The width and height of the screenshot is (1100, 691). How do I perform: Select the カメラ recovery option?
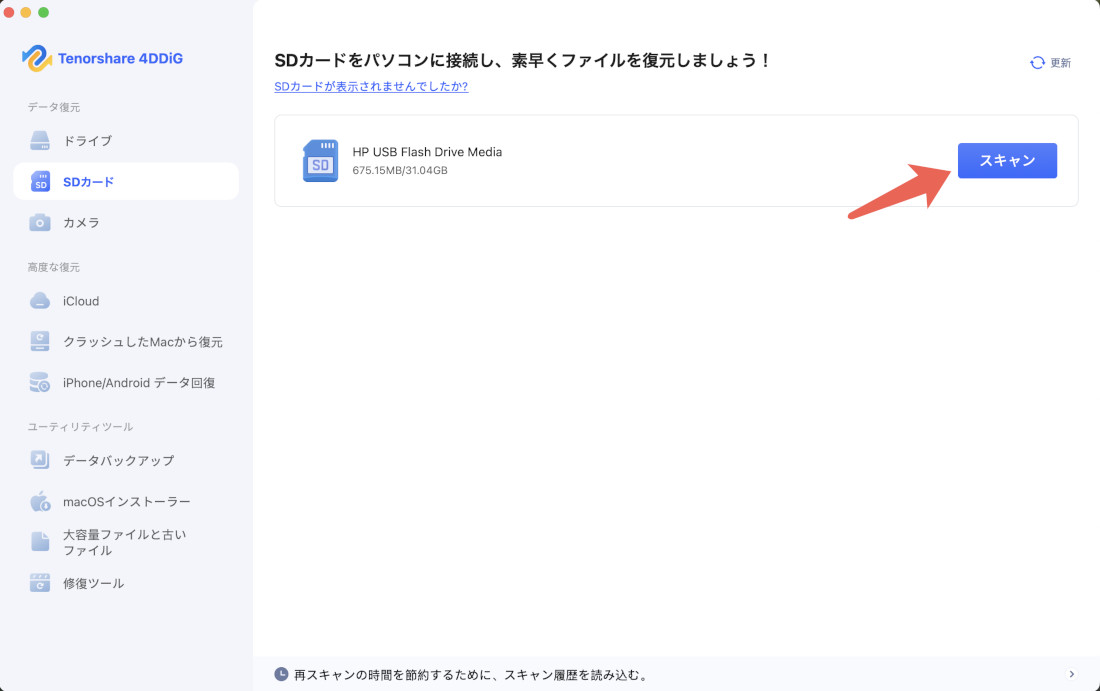40,222
